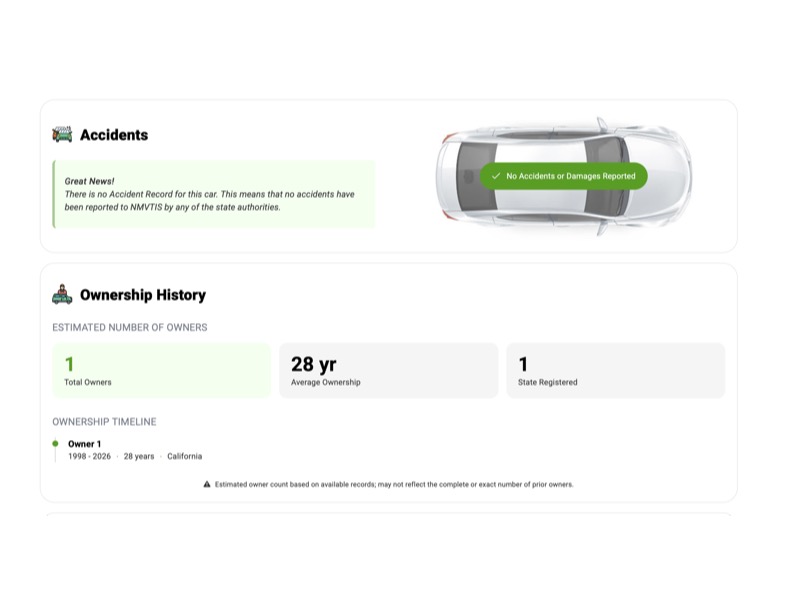This screenshot has width=792, height=612.
Task: Click the 28 years duration text
Action: pyautogui.click(x=139, y=456)
